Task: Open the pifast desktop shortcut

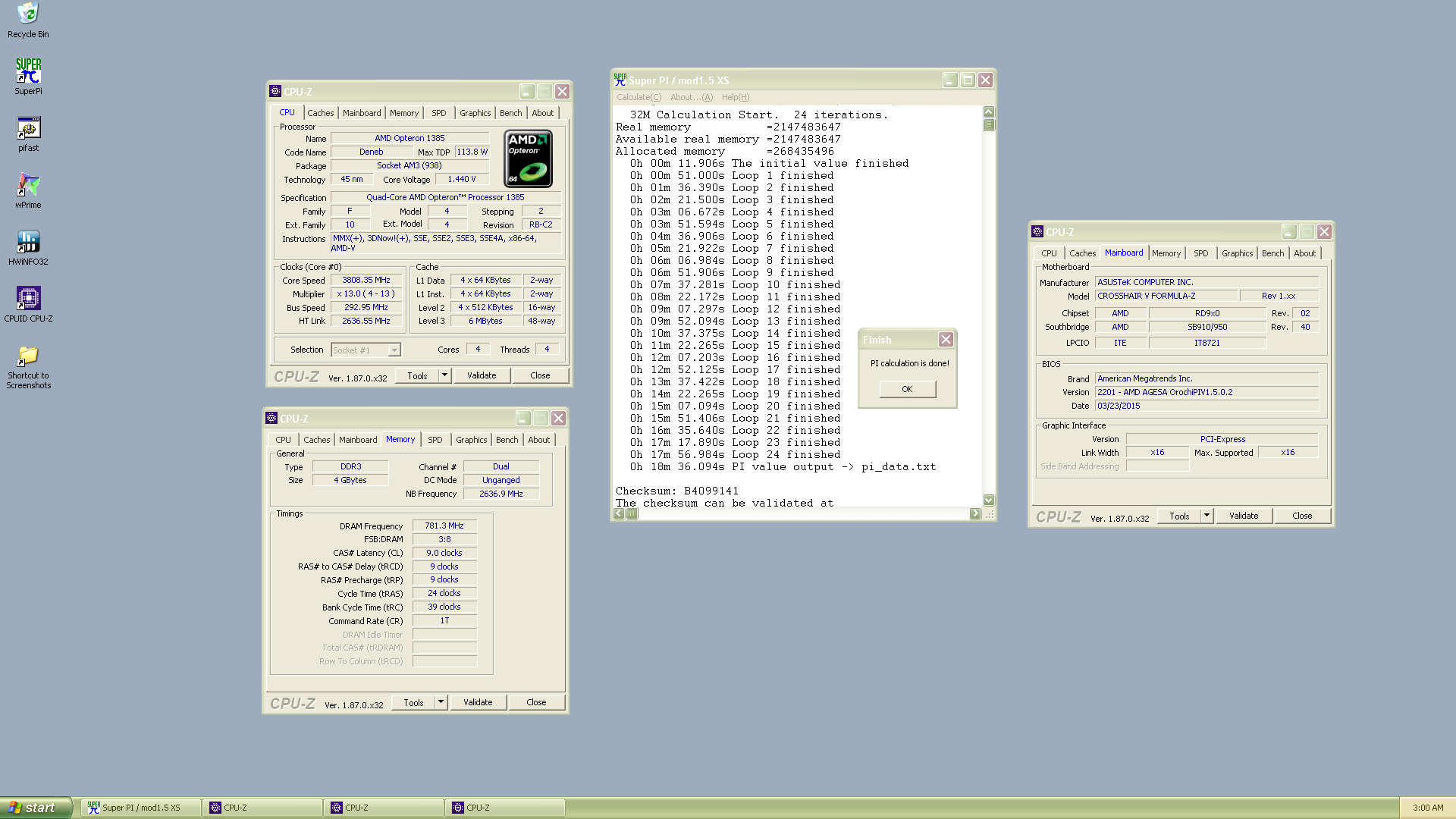Action: coord(28,133)
